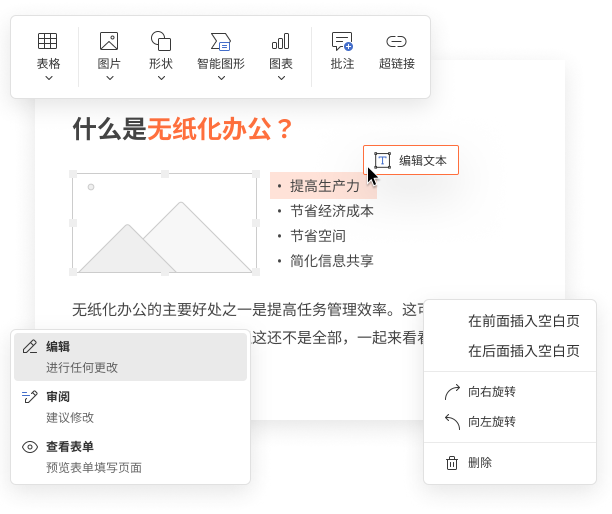
Task: Expand the 表格 dropdown chevron
Action: (49, 78)
